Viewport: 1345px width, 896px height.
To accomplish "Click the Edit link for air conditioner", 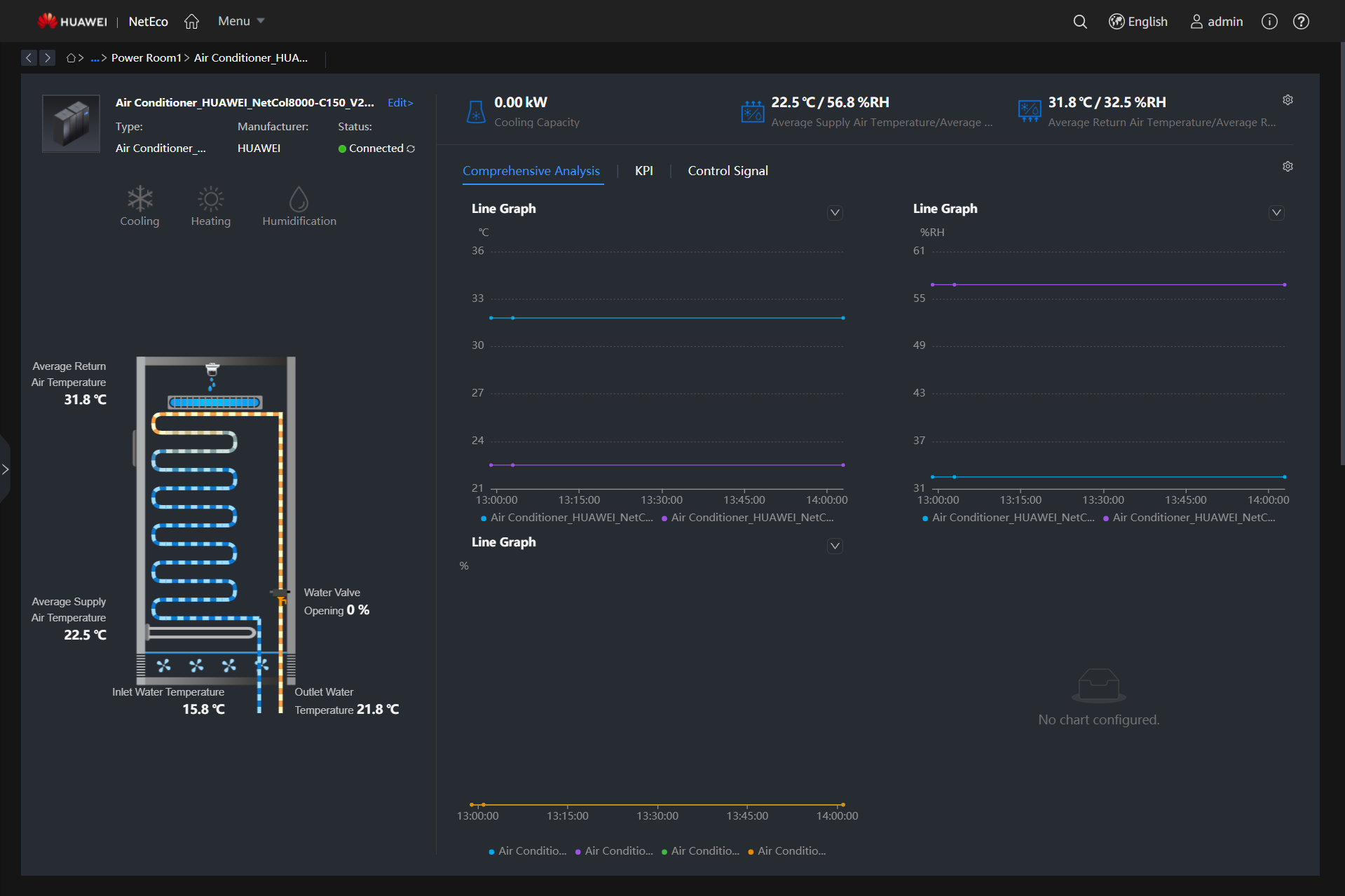I will point(400,103).
